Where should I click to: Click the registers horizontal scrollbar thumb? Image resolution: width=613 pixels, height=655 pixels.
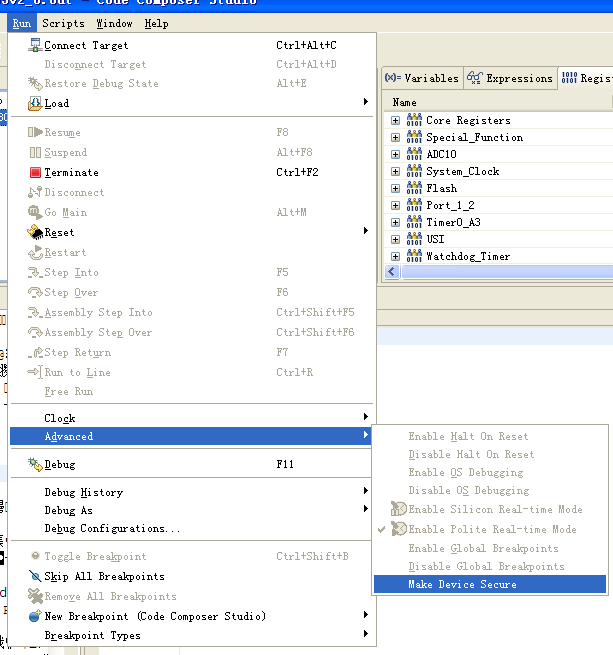(507, 272)
